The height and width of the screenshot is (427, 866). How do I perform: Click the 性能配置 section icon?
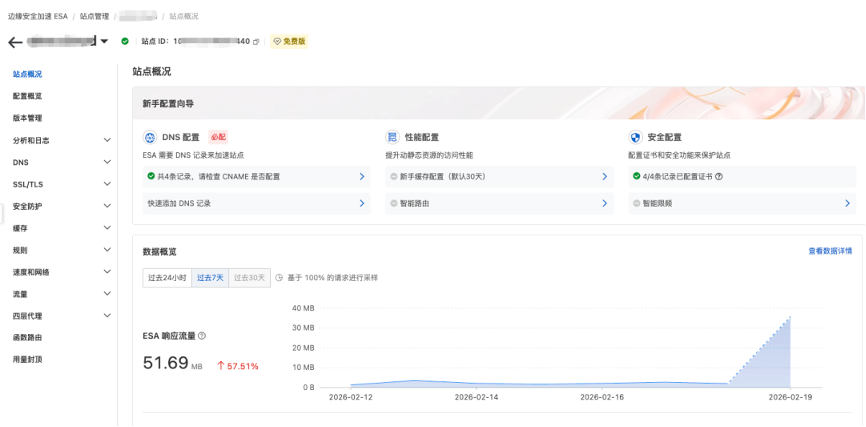392,137
